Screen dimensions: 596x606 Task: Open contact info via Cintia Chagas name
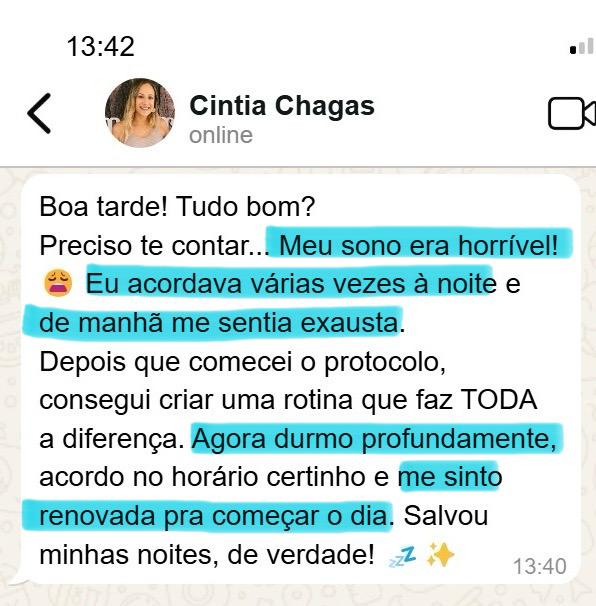point(282,106)
